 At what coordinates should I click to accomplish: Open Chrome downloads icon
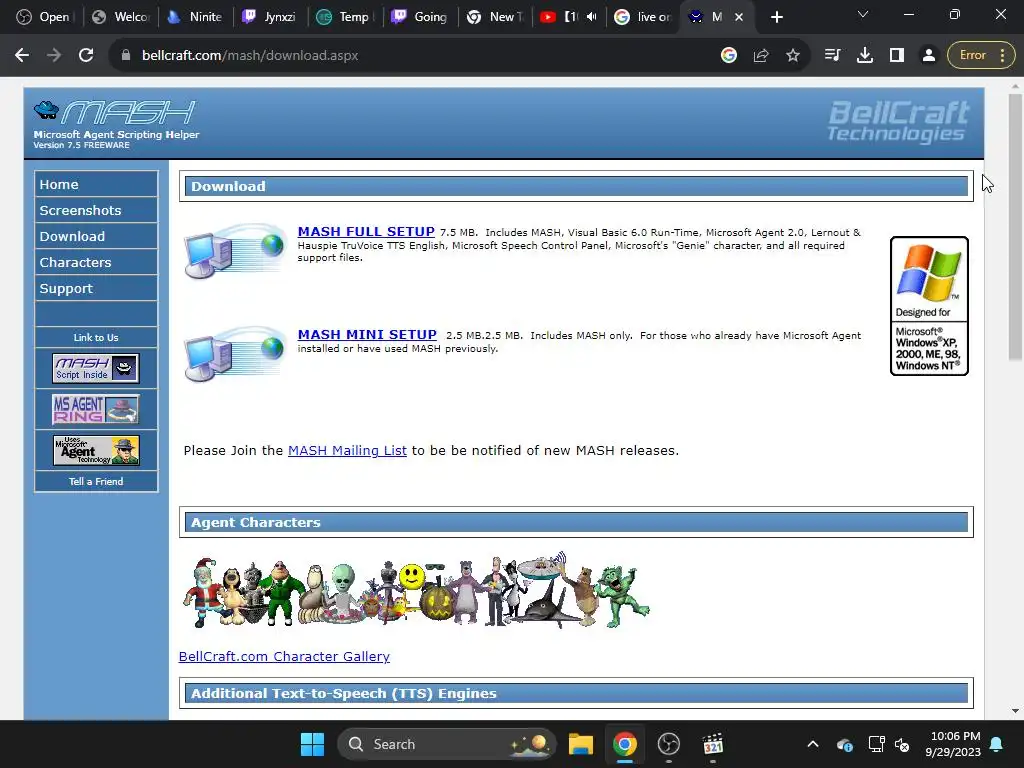pos(865,56)
